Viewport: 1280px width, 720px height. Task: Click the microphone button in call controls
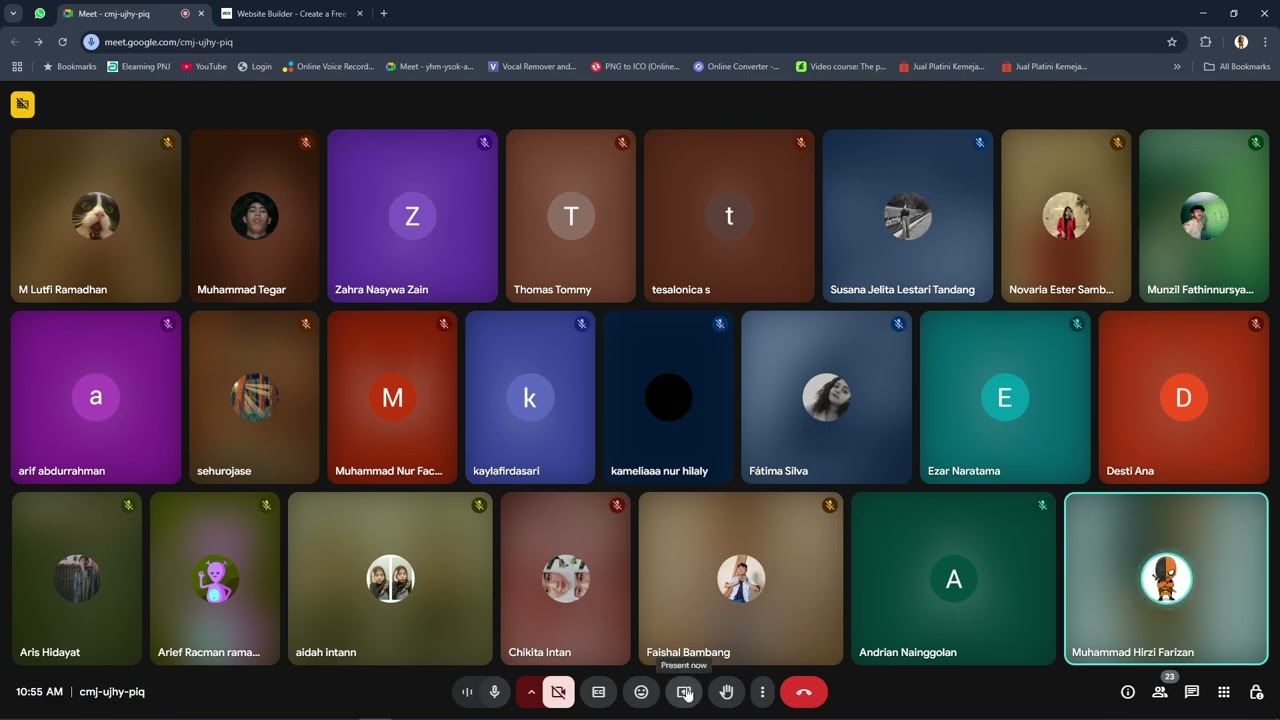(x=494, y=692)
